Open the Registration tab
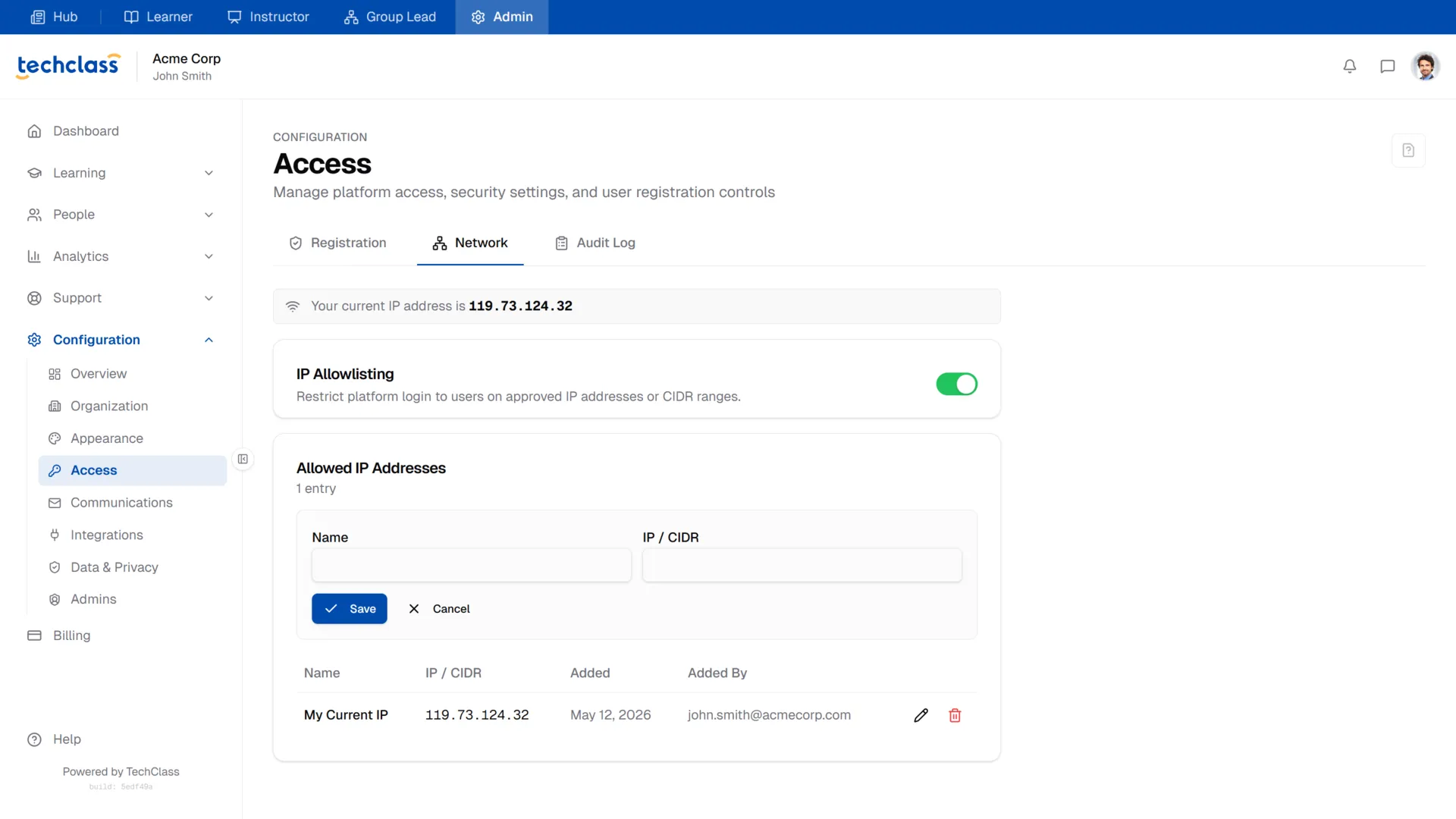The height and width of the screenshot is (819, 1456). (x=337, y=243)
